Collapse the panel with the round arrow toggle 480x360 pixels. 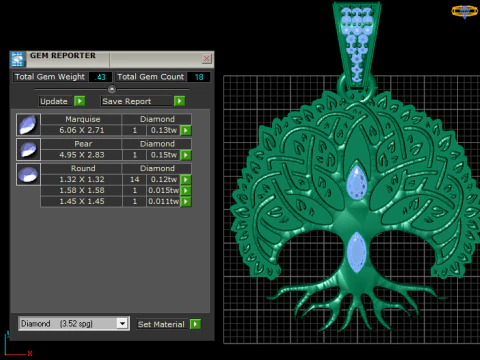coord(112,89)
